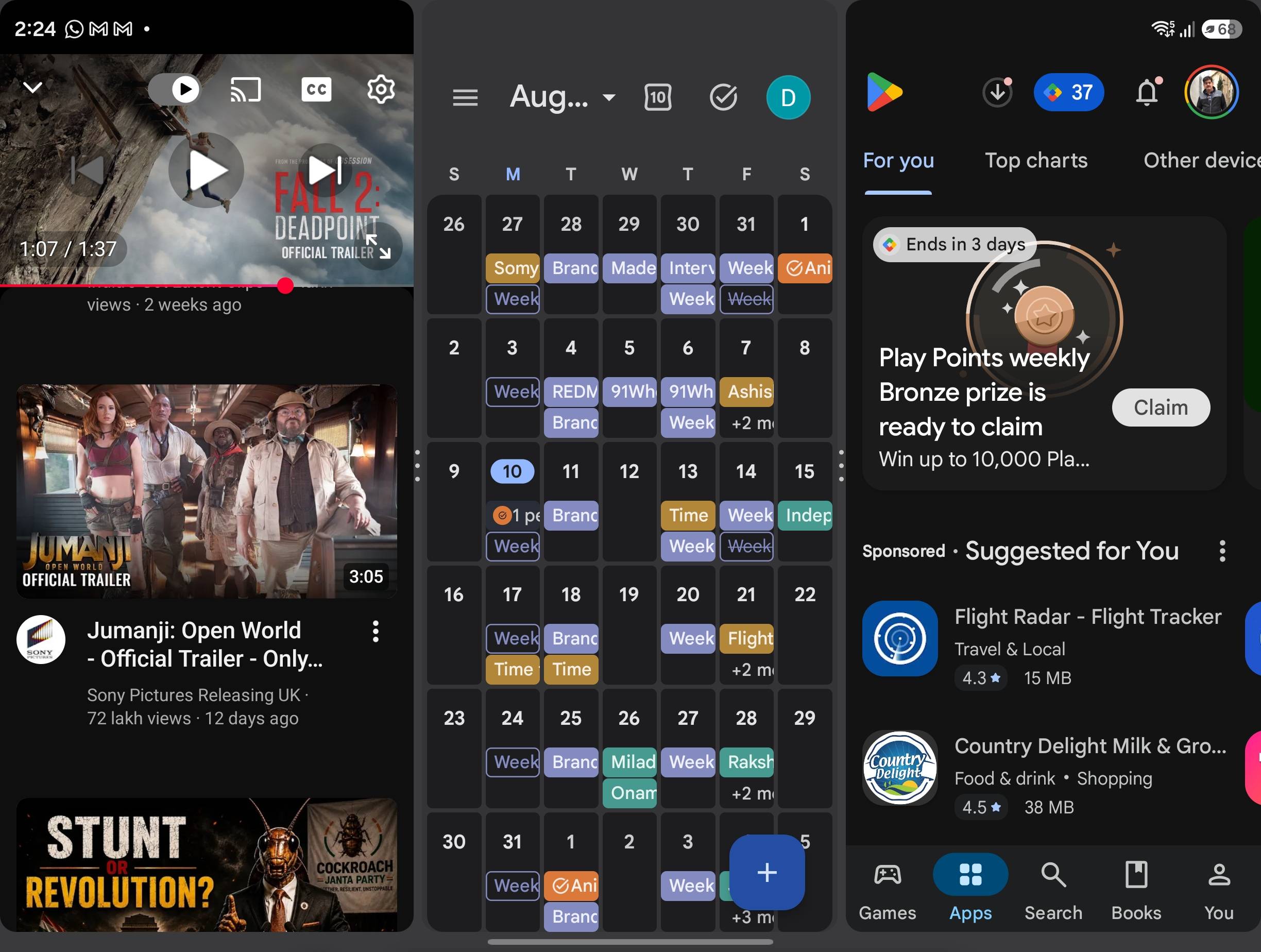Screen dimensions: 1261x952
Task: Open the Flight Radar app icon
Action: point(900,638)
